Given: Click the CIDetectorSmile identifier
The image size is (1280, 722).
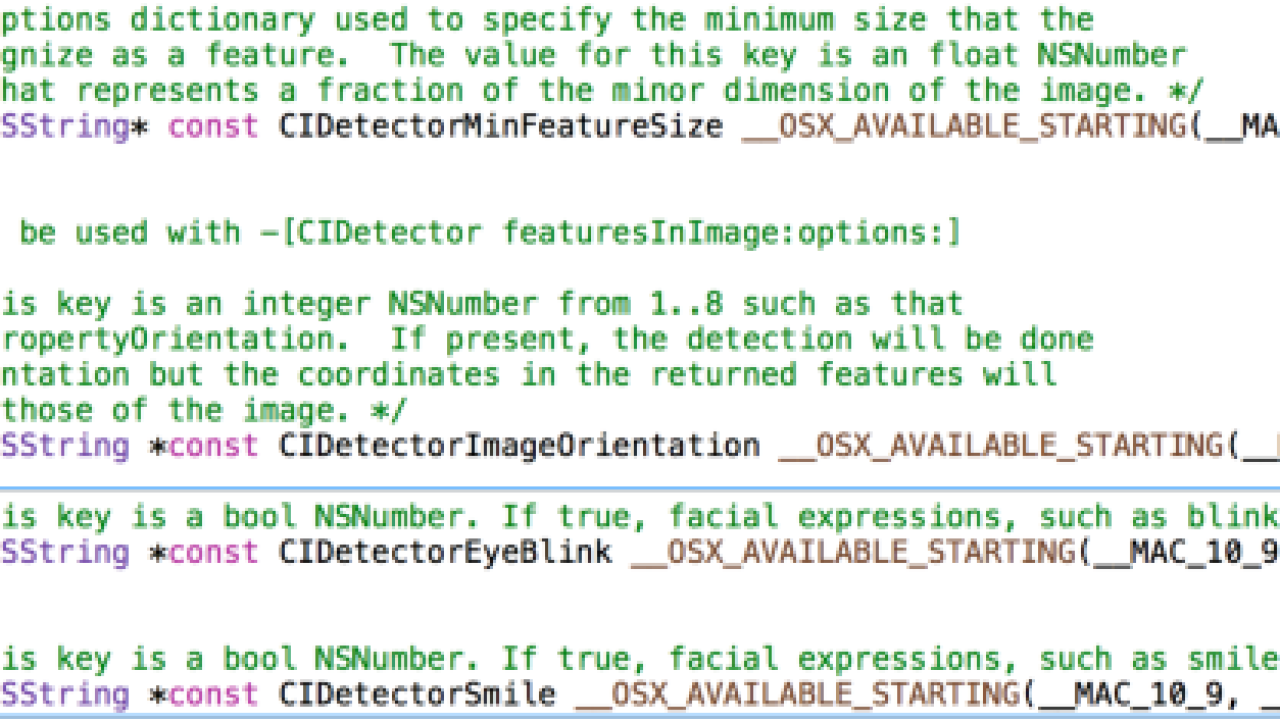Looking at the screenshot, I should click(x=417, y=694).
